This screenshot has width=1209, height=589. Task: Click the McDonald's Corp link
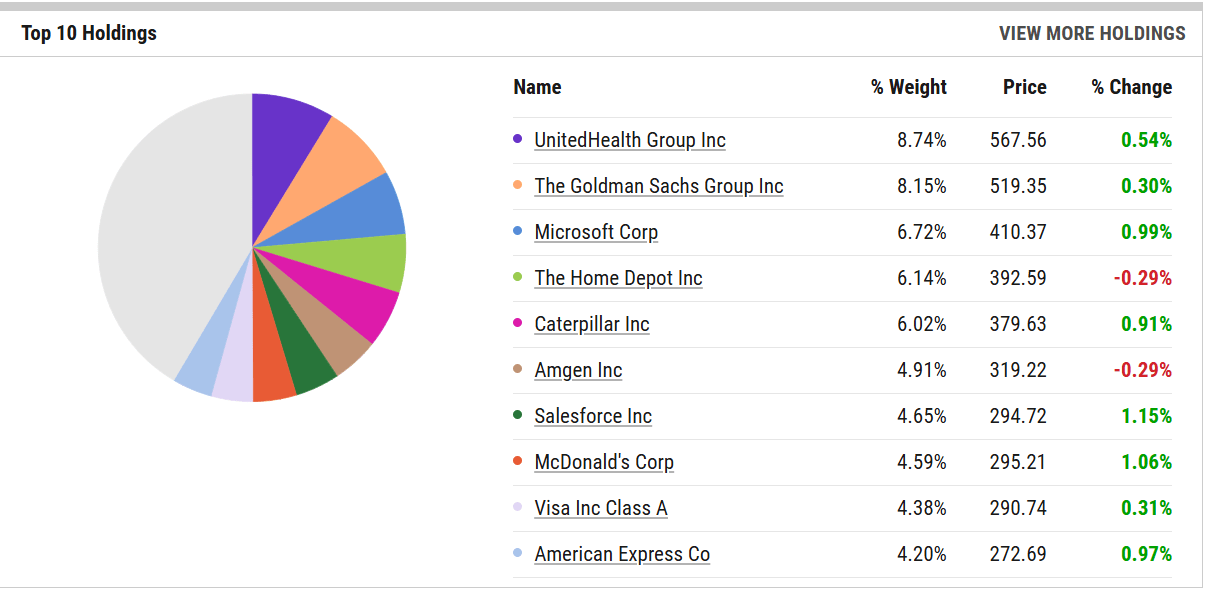604,462
